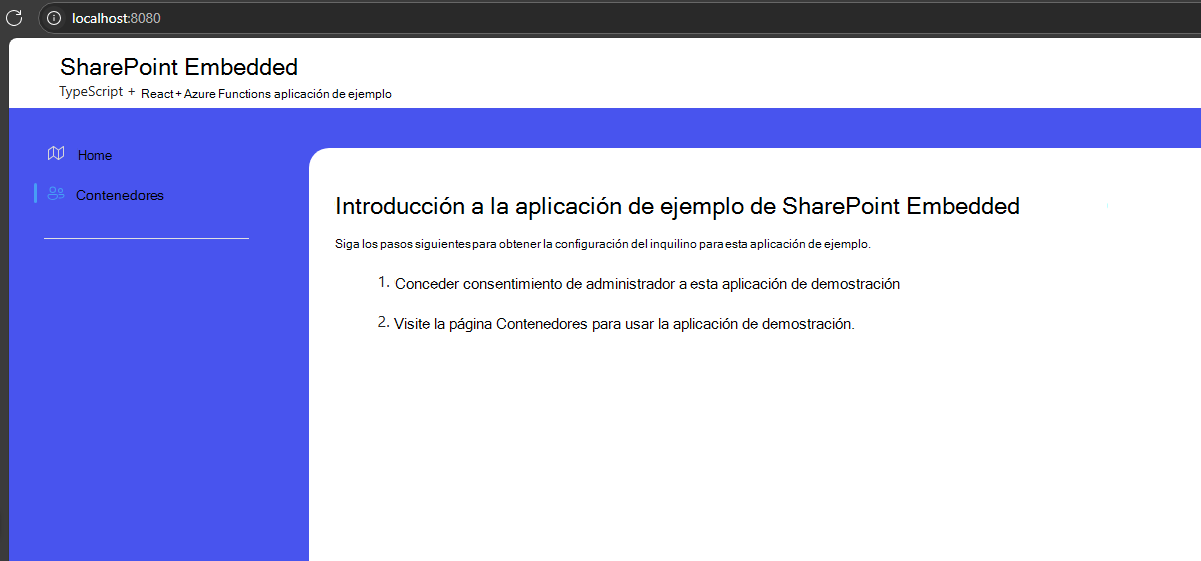Image resolution: width=1201 pixels, height=561 pixels.
Task: Click the site information icon beside localhost
Action: 54,18
